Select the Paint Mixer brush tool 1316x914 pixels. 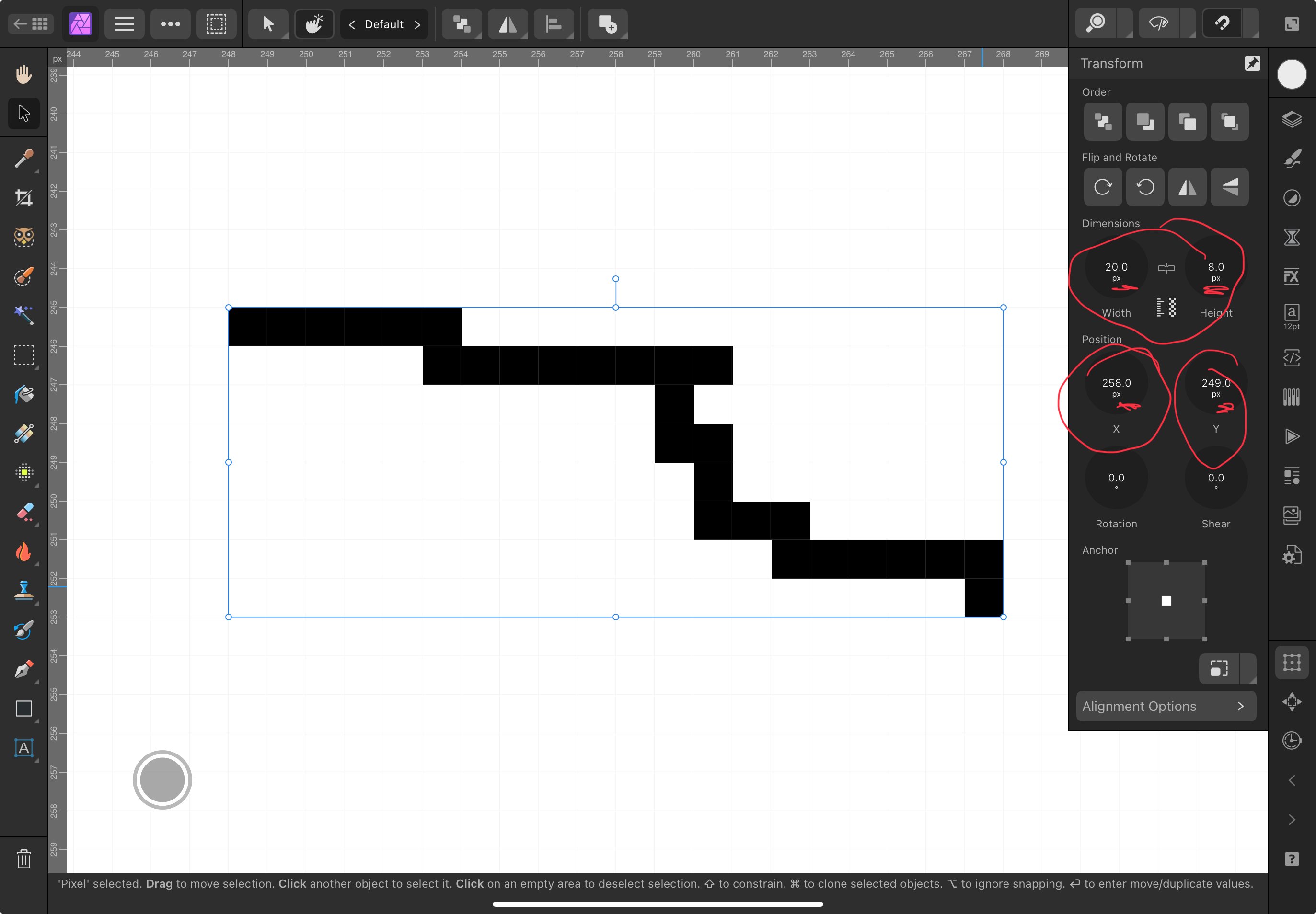[x=23, y=630]
